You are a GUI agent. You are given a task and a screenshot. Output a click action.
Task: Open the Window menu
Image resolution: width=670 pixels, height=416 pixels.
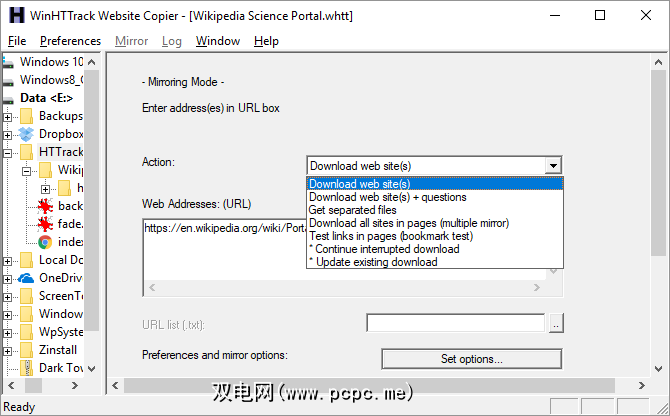(218, 41)
